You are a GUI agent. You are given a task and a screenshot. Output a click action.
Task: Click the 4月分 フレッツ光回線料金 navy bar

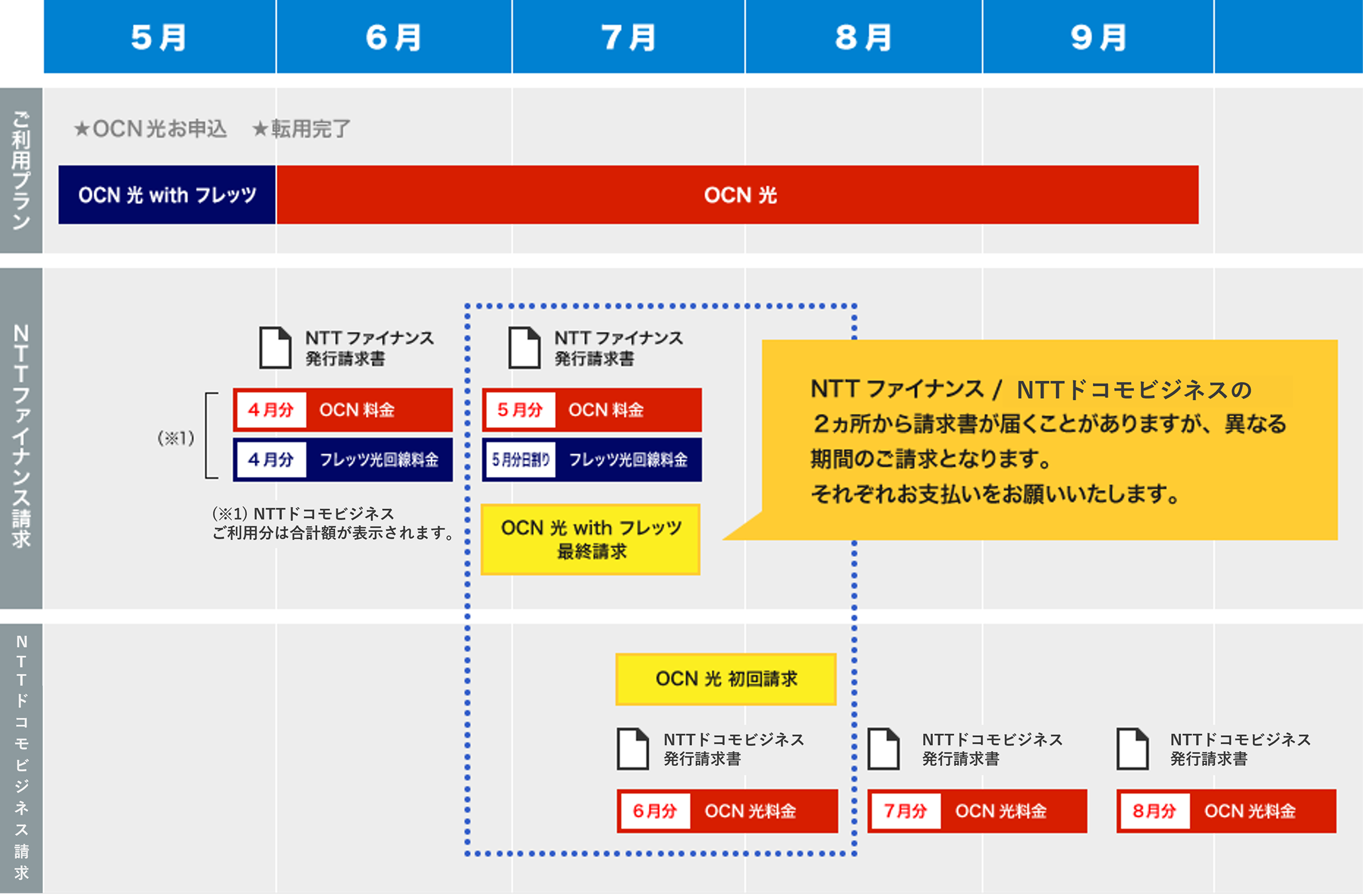(343, 460)
